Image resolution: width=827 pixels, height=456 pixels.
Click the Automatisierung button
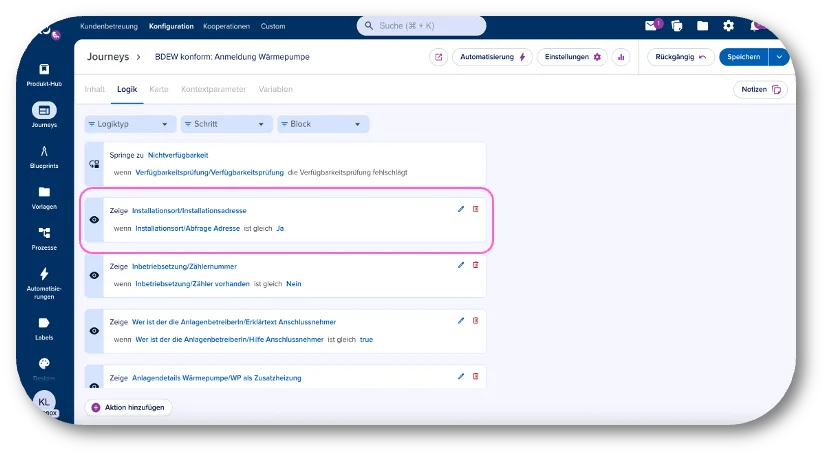(492, 57)
